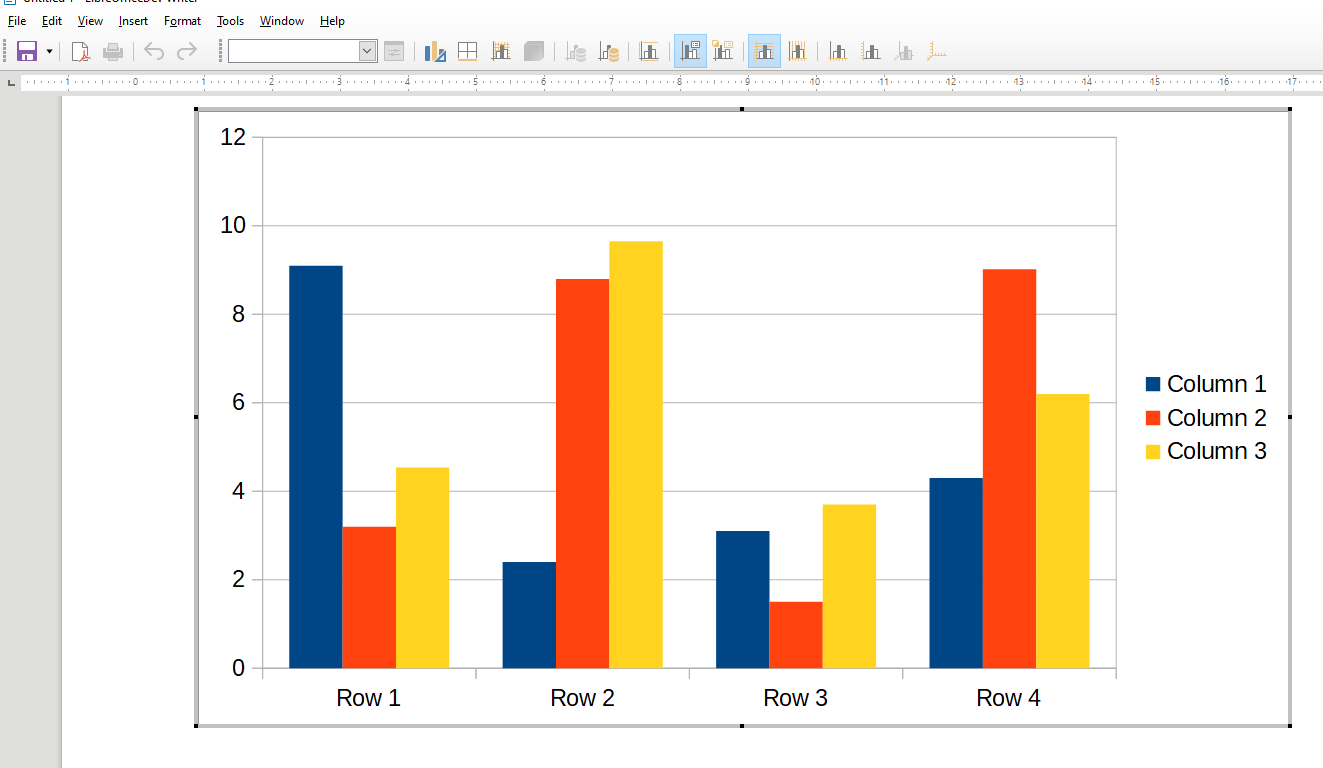Select the 3D View icon
1323x768 pixels.
pos(534,51)
